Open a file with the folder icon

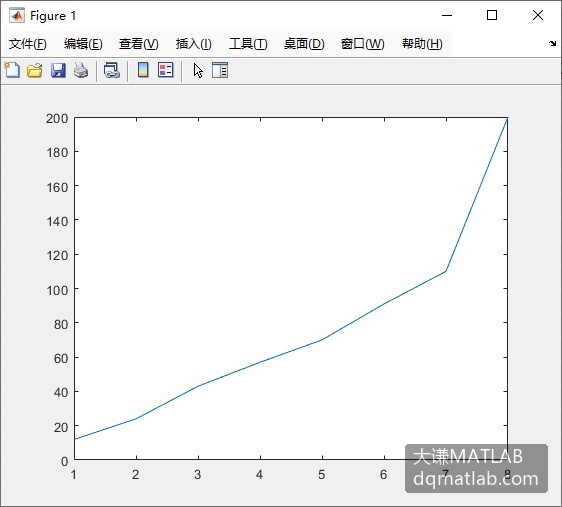[x=35, y=70]
